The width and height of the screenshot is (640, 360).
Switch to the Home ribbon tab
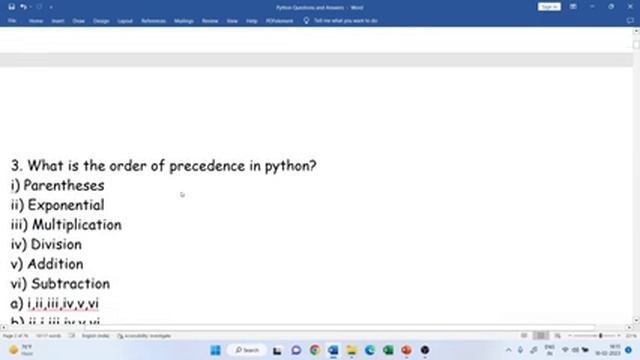click(x=36, y=21)
